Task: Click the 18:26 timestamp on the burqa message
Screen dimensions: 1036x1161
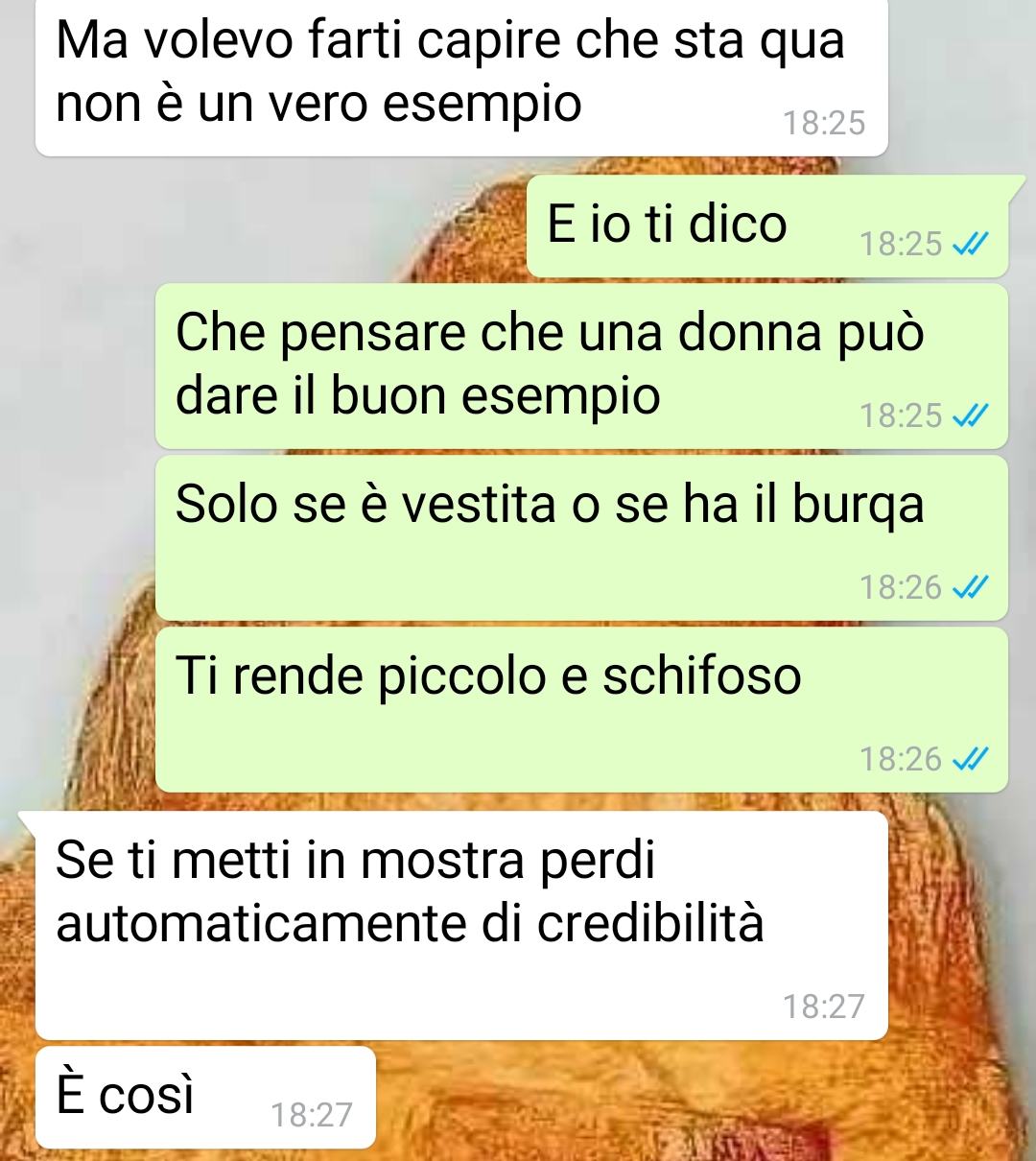Action: click(901, 587)
